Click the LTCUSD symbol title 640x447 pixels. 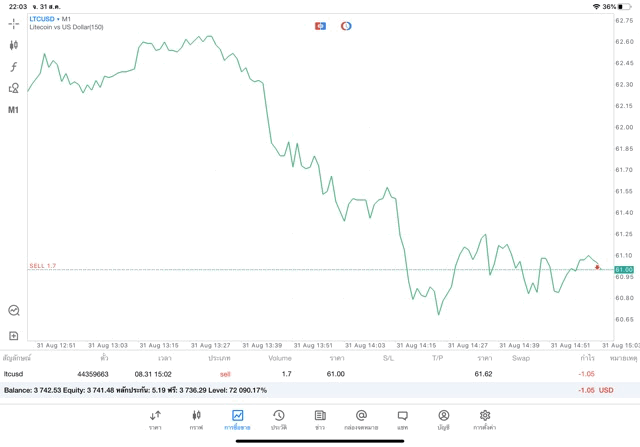click(43, 19)
